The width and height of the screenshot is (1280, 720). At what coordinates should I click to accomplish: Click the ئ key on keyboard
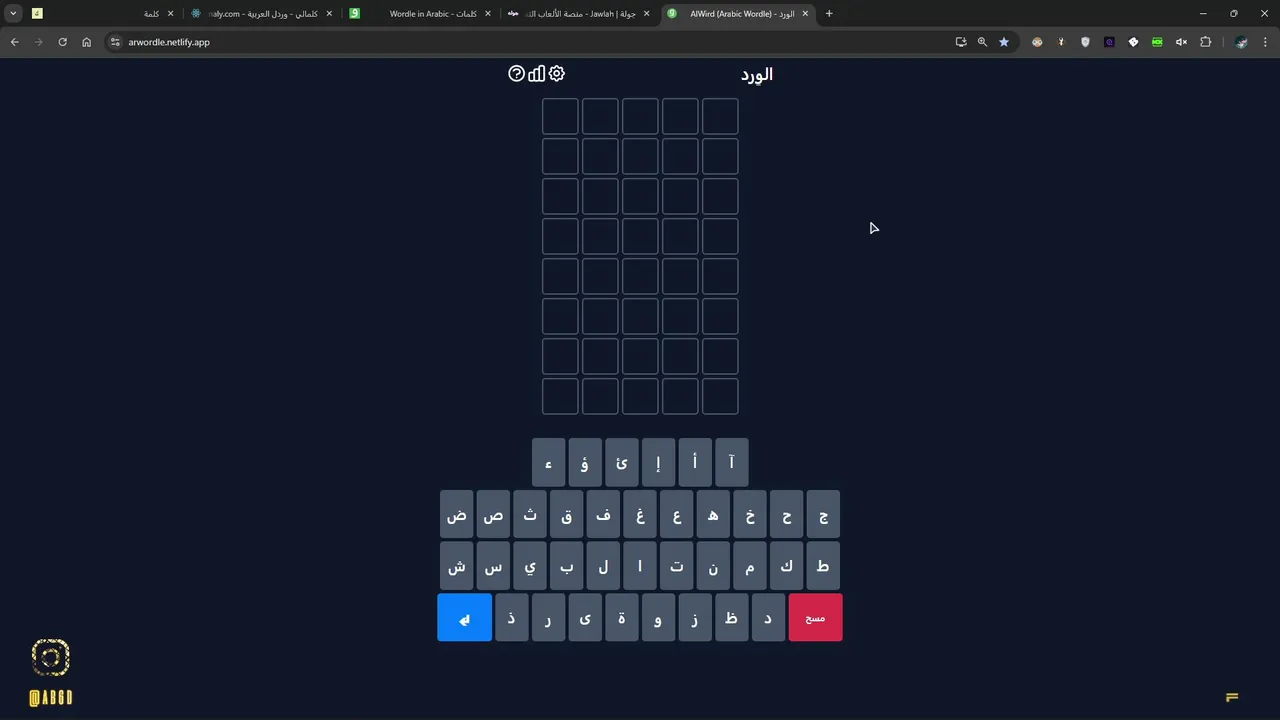pyautogui.click(x=622, y=463)
